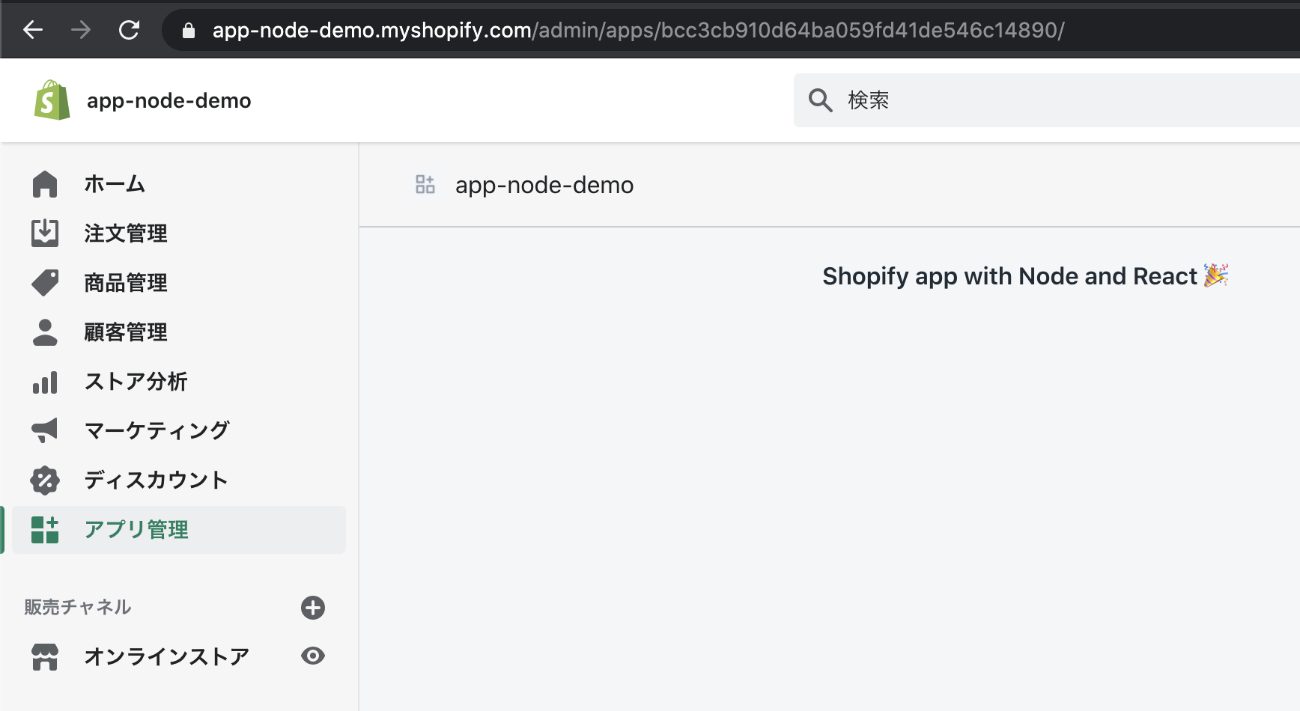Click the party popper emoji
The image size is (1300, 711).
tap(1215, 275)
